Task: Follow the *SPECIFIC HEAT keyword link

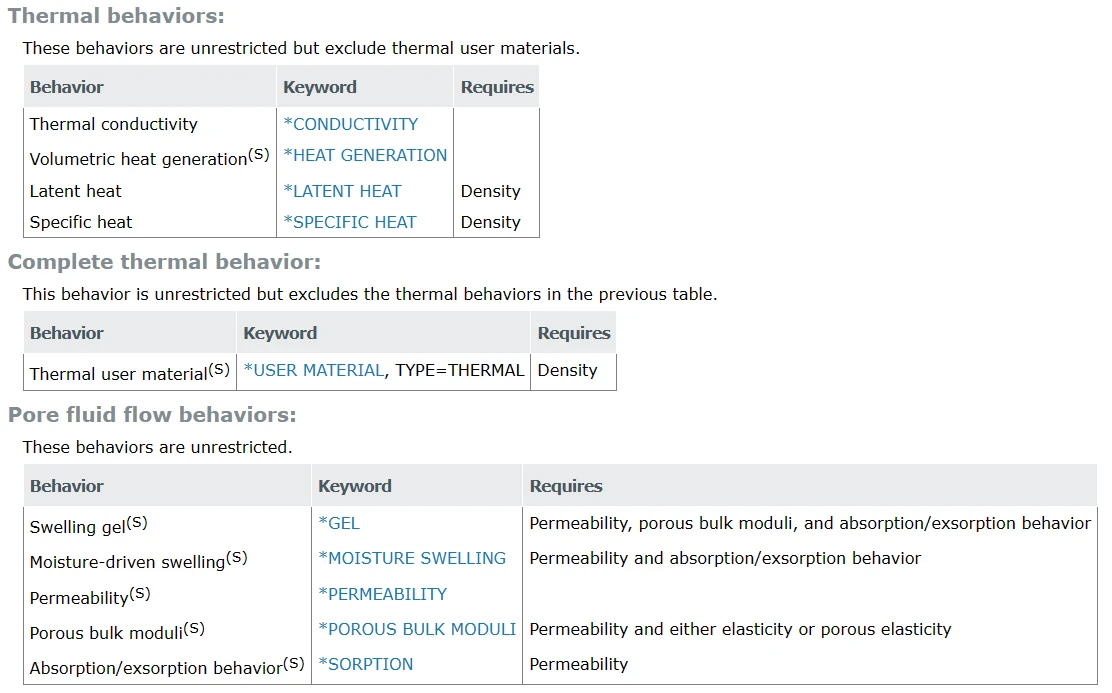Action: click(x=350, y=222)
